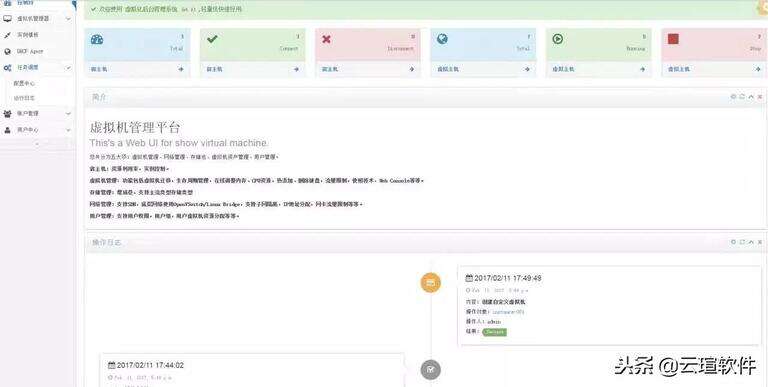Screen dimensions: 768x387
Task: Open the 虚拟主机 link under Total card
Action: click(x=448, y=70)
